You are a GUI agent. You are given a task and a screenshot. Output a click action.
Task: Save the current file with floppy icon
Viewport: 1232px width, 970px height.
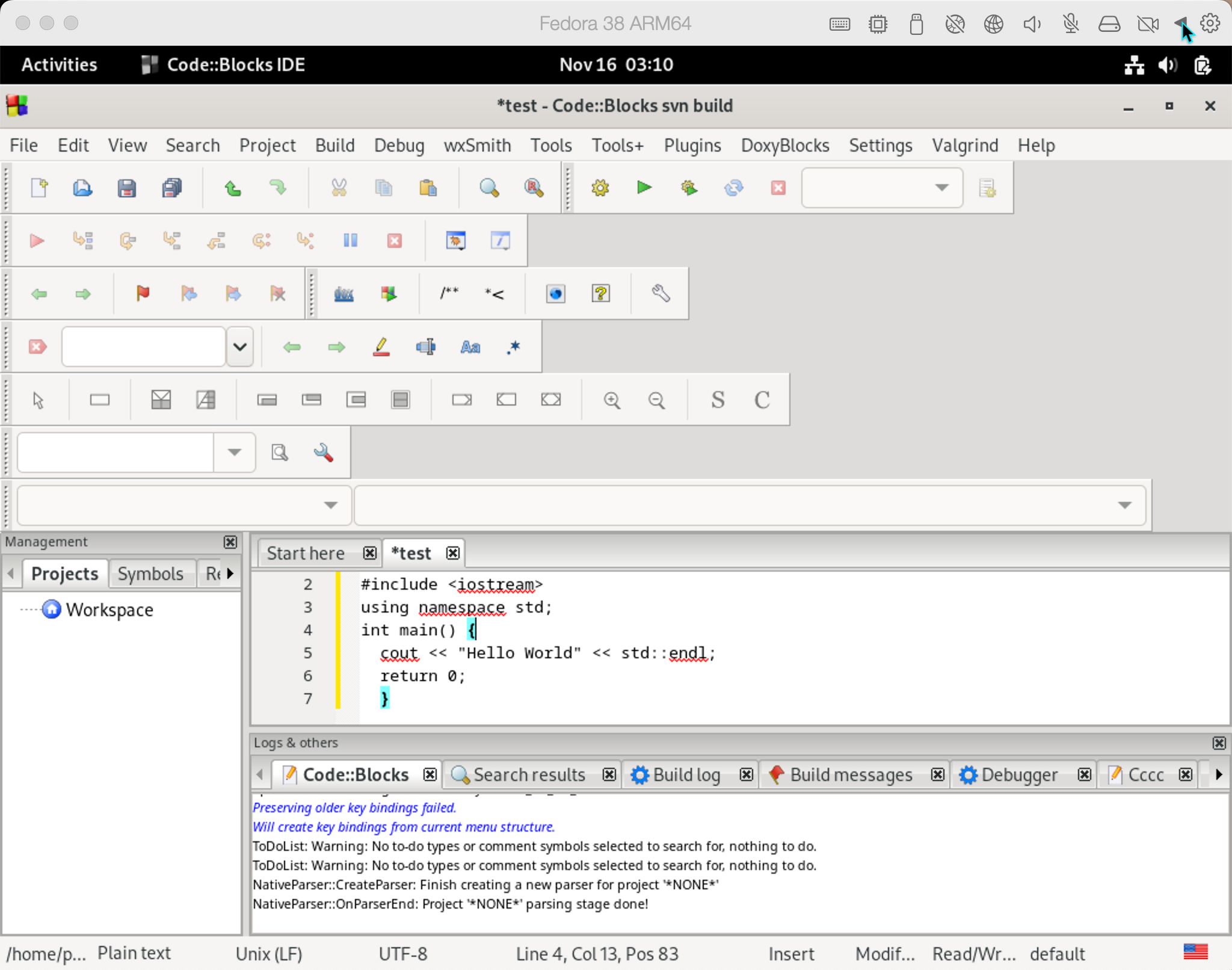coord(126,188)
